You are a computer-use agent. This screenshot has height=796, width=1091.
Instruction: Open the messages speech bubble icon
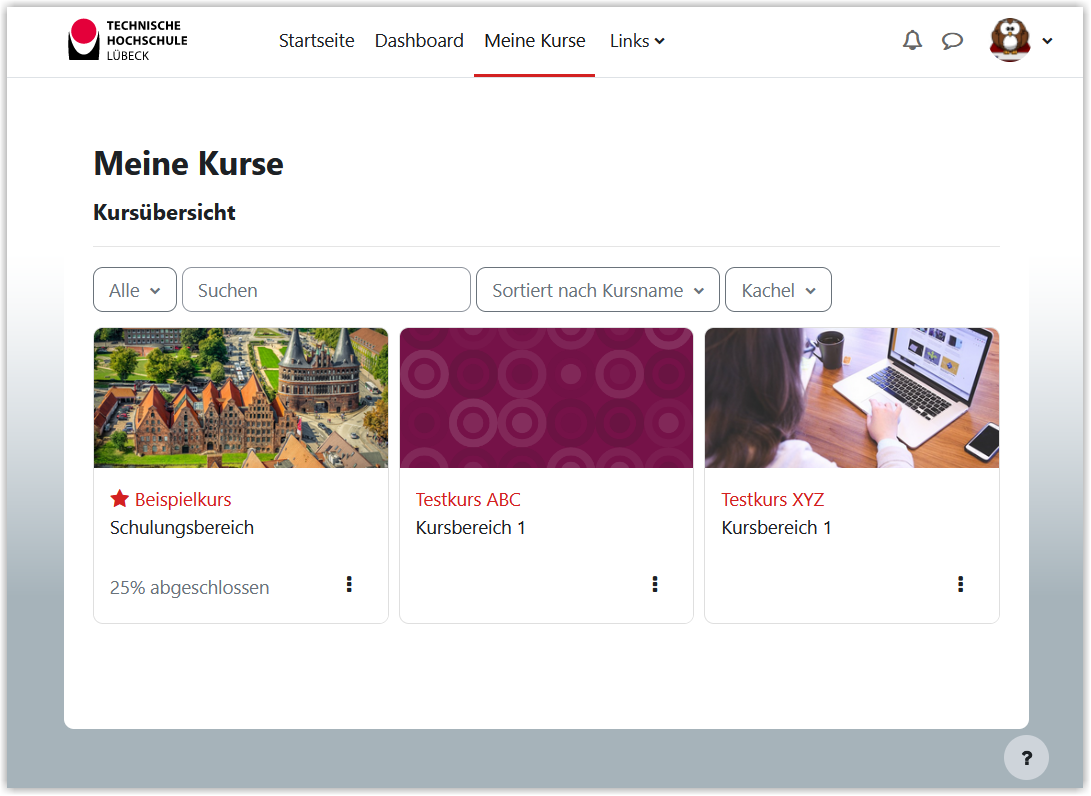952,42
